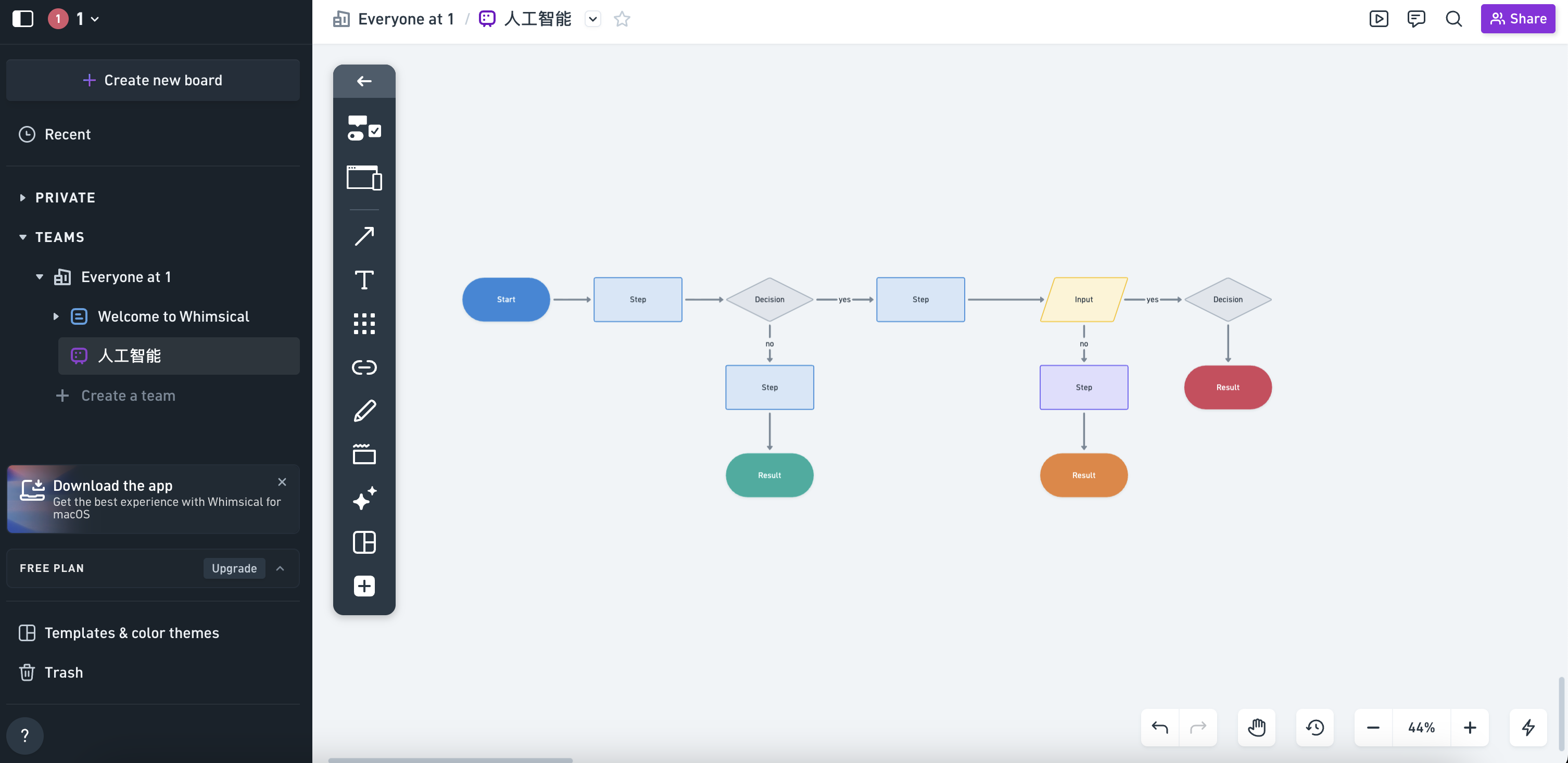Select the flowchart shapes tool
1568x763 pixels.
click(364, 129)
